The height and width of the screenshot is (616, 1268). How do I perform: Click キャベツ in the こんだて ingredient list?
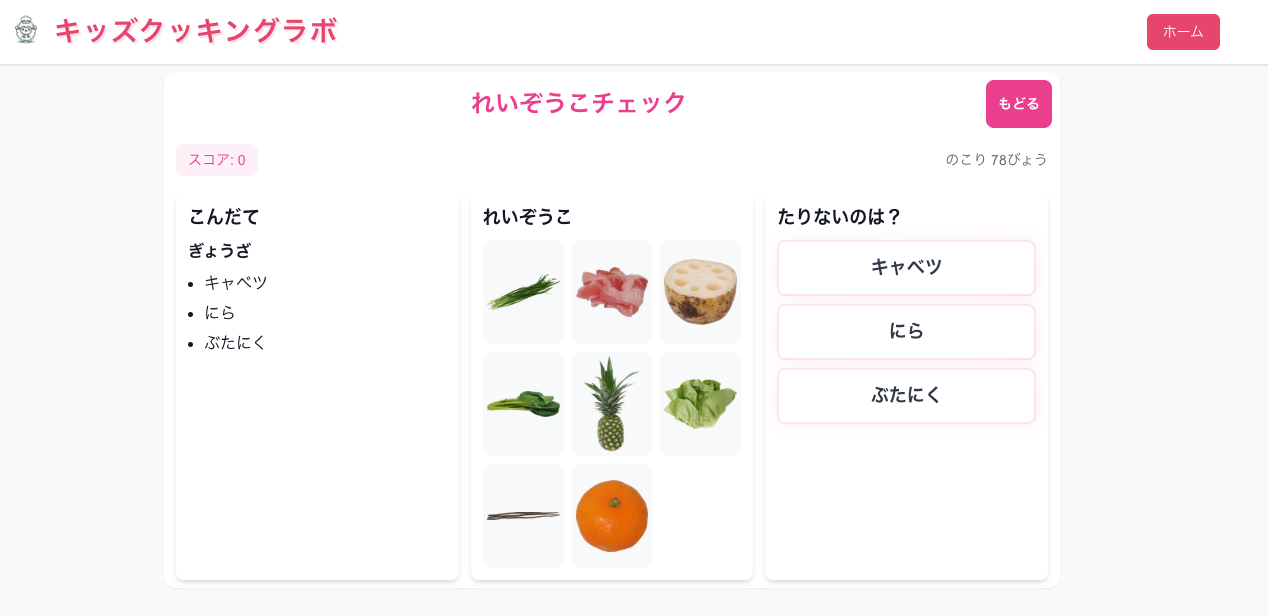[236, 283]
